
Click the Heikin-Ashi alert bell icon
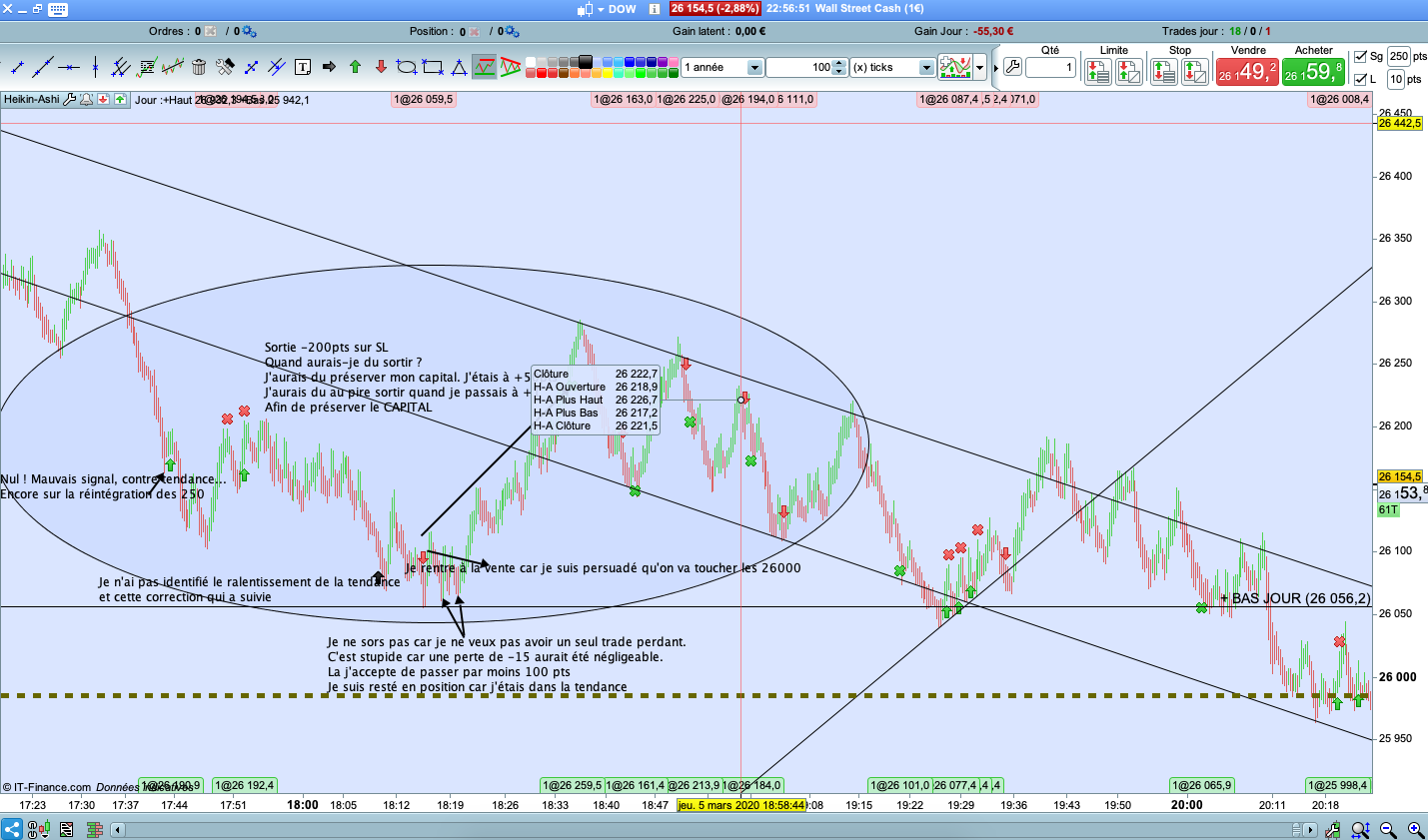point(87,100)
